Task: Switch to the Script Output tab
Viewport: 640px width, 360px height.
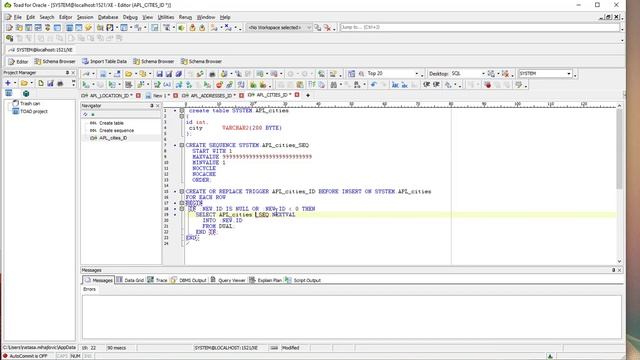Action: click(x=303, y=280)
